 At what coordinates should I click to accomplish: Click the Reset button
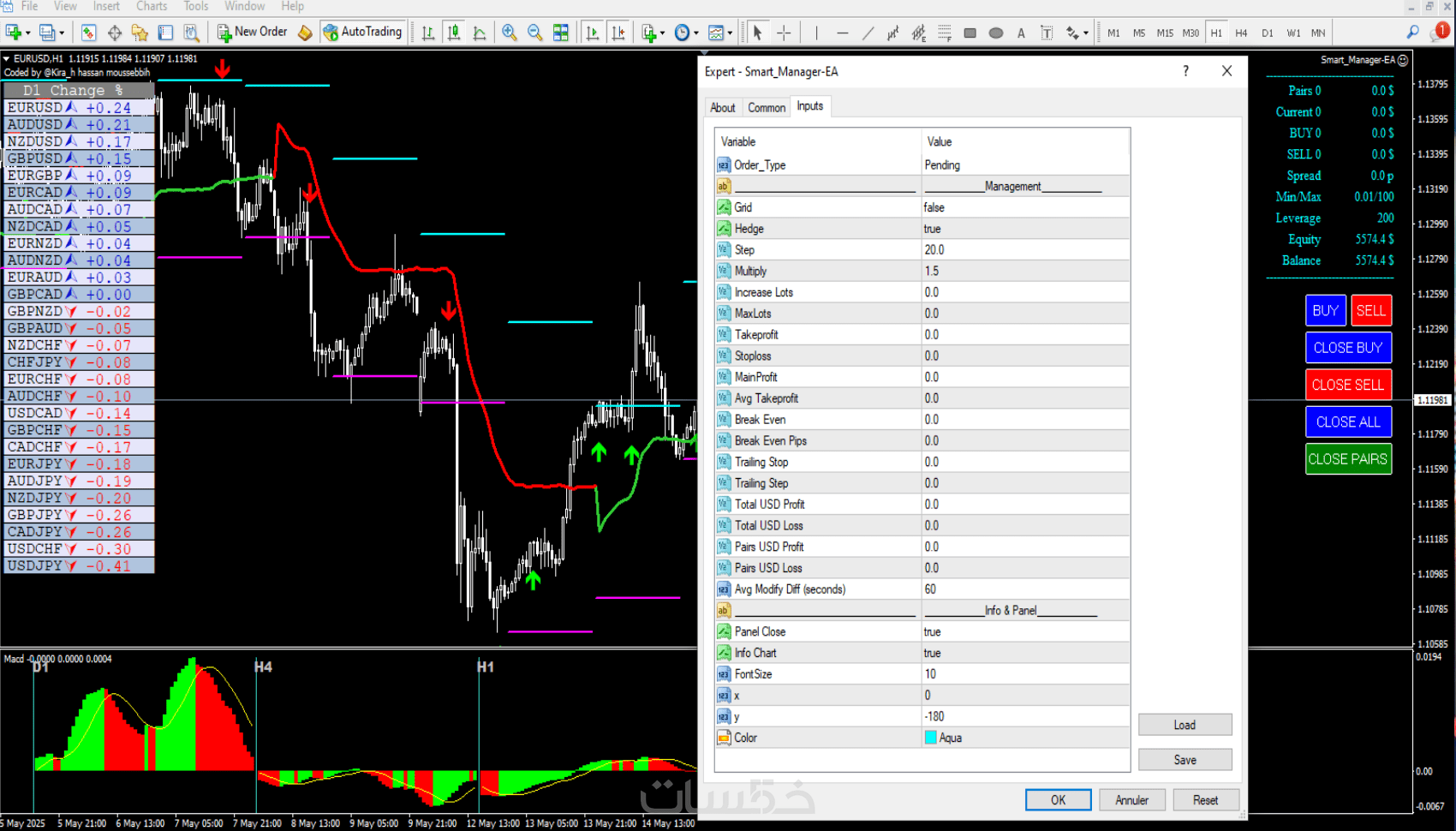pos(1206,800)
